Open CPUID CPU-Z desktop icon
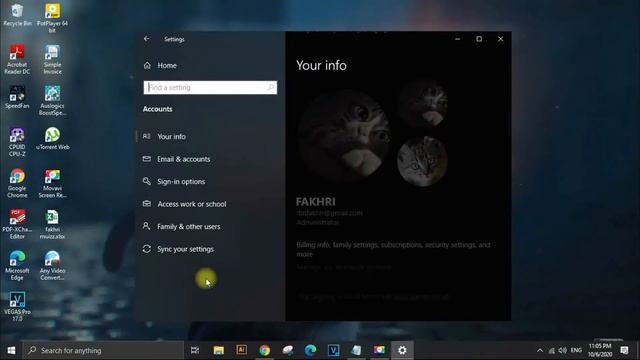 [x=17, y=142]
